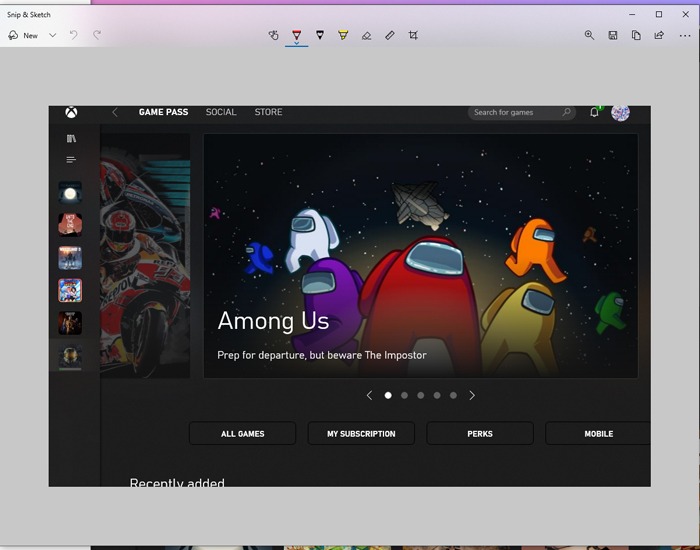Open the queue list sidebar icon
The width and height of the screenshot is (700, 550).
[x=71, y=159]
